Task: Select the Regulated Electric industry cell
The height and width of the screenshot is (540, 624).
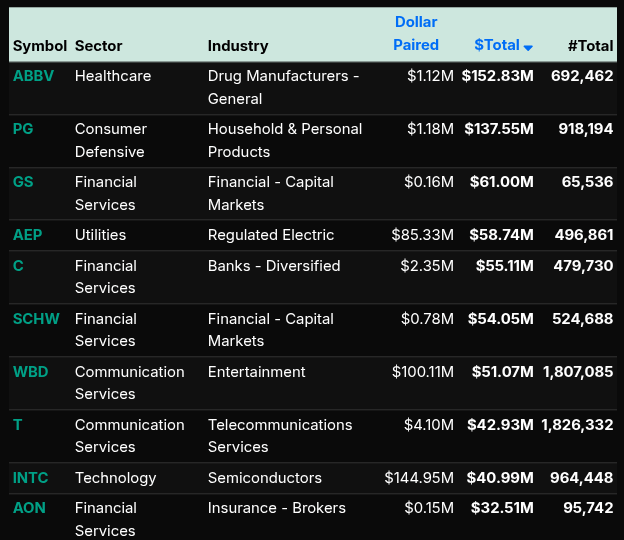Action: (271, 235)
